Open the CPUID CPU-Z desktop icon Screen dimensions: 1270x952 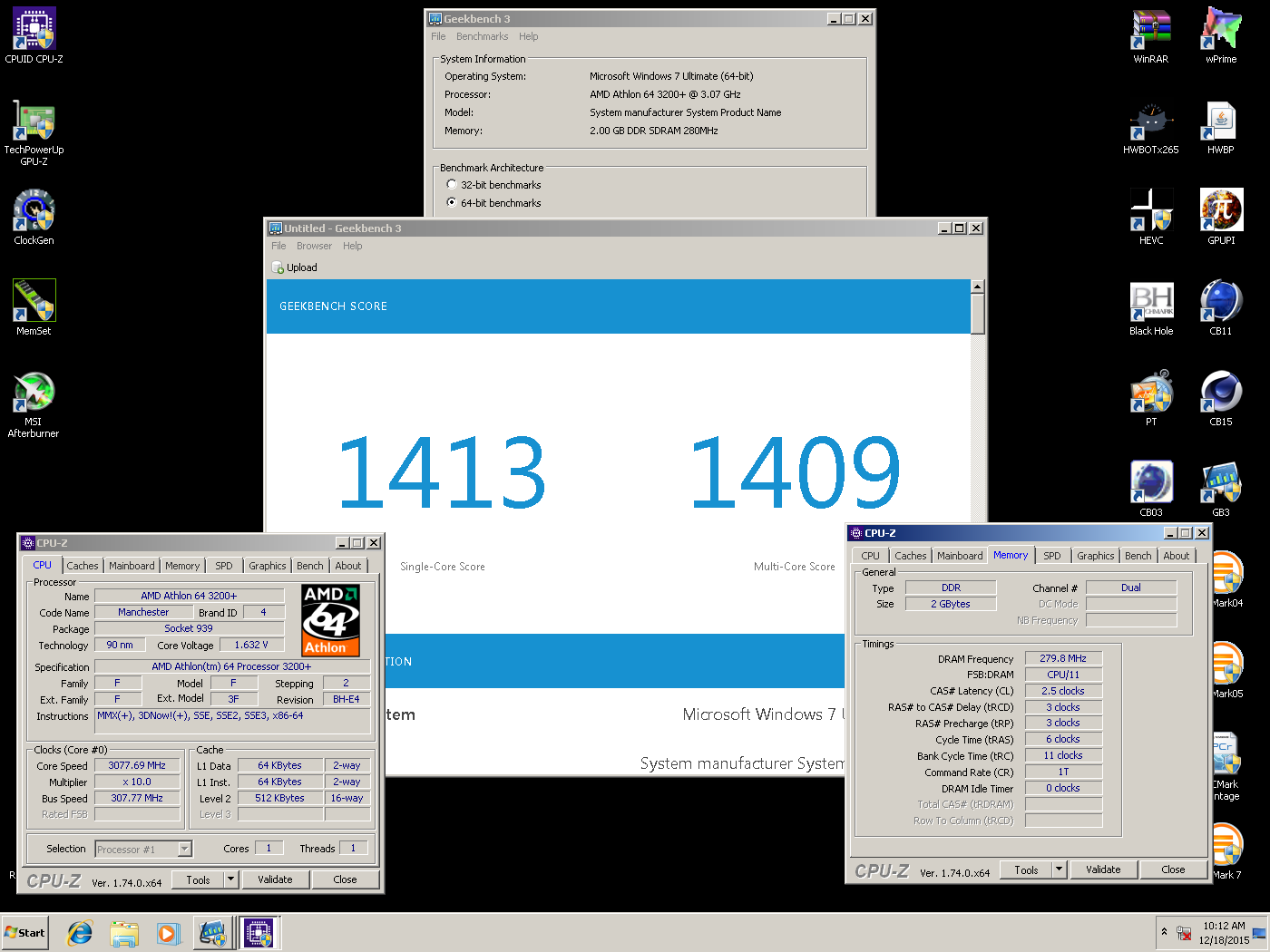tap(34, 36)
